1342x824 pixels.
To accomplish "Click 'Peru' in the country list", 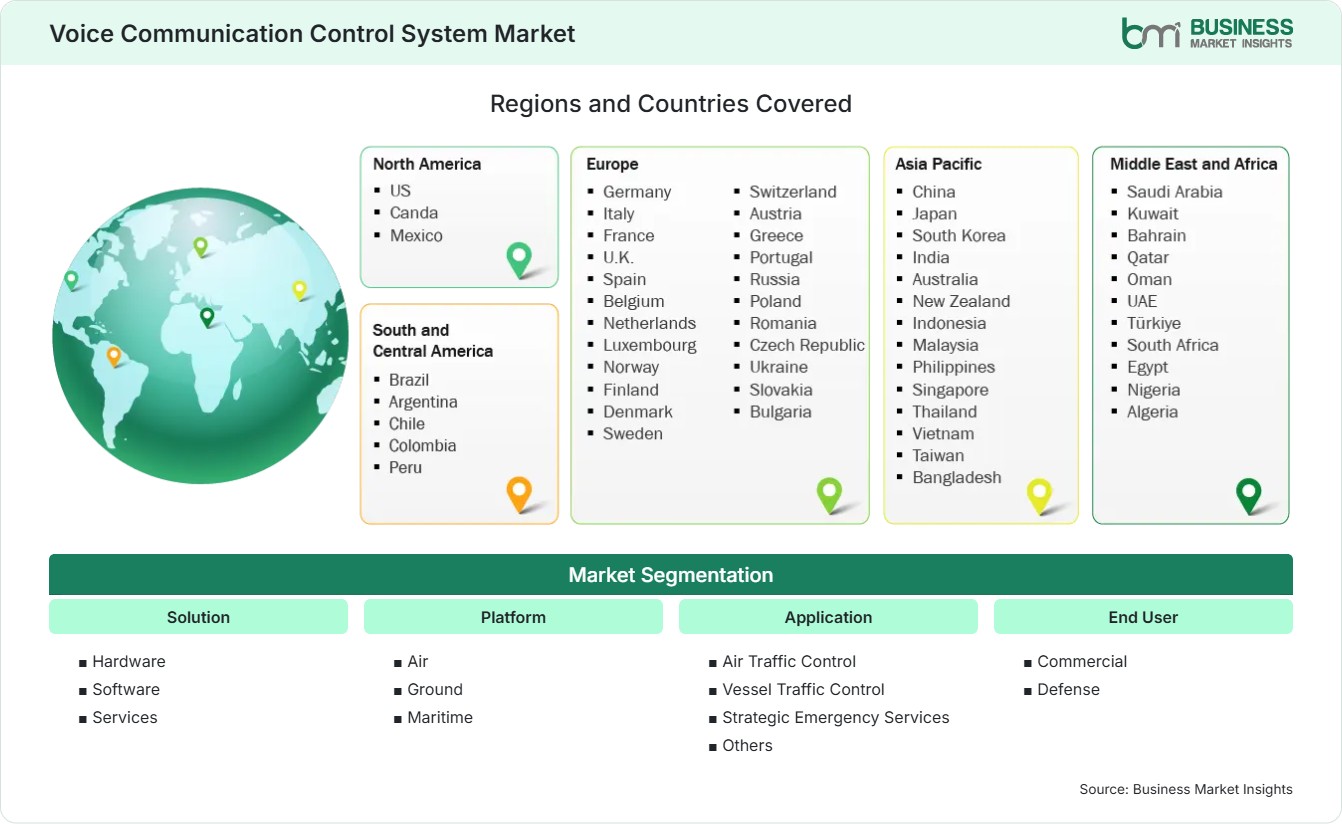I will point(405,468).
